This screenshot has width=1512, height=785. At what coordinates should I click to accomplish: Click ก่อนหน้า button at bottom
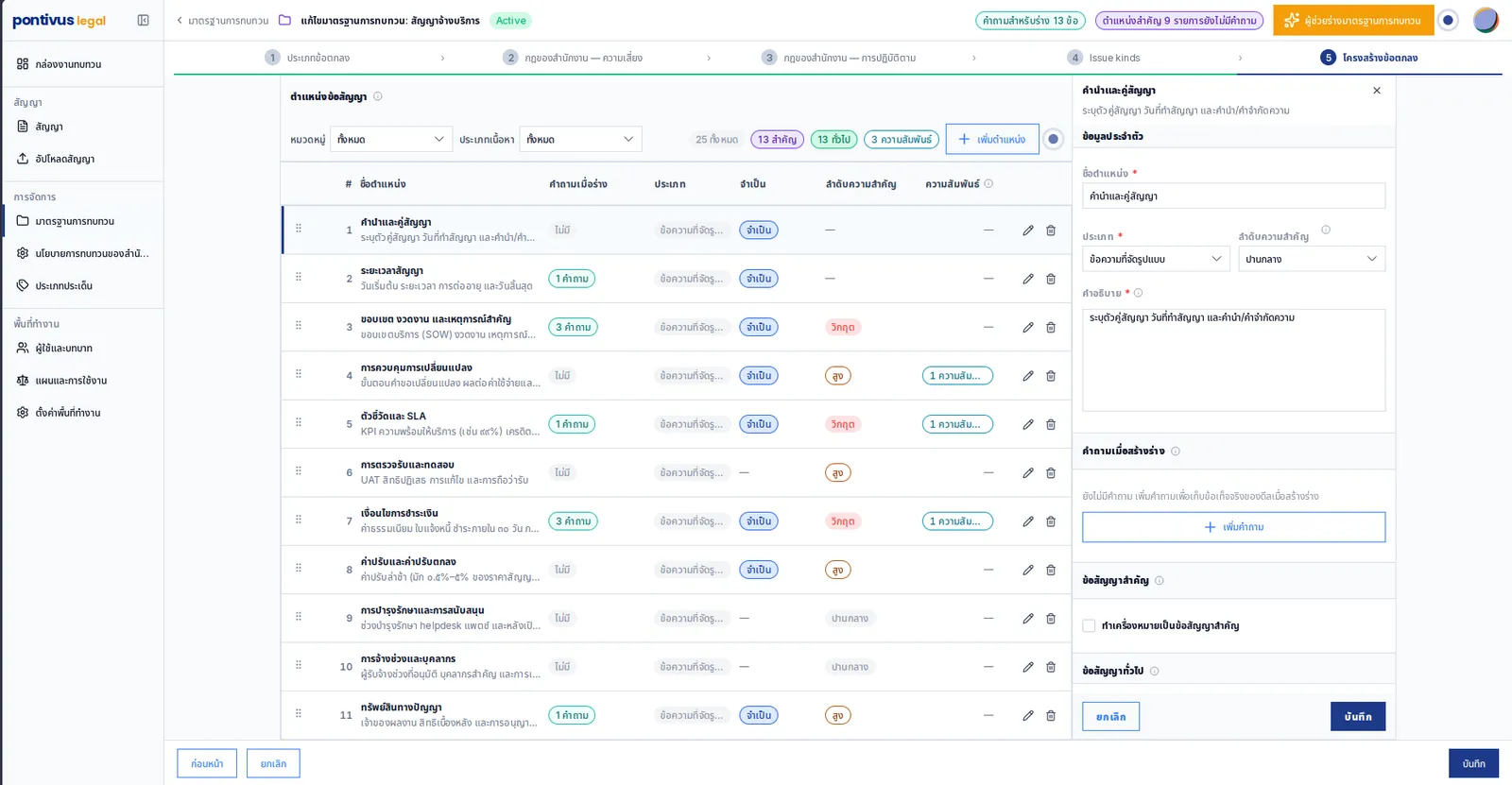click(x=207, y=763)
